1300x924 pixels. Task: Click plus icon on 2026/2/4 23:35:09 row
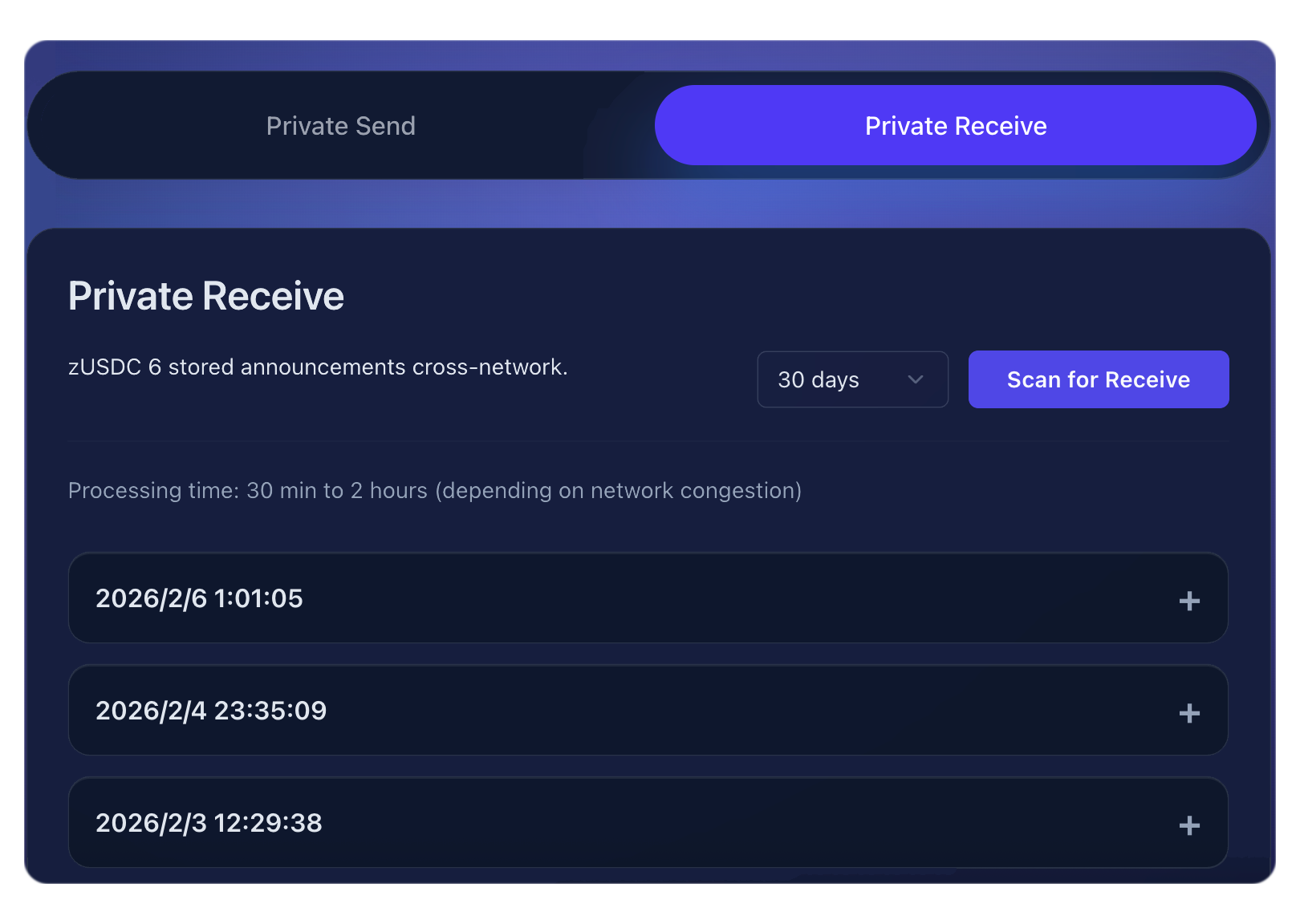click(x=1188, y=713)
